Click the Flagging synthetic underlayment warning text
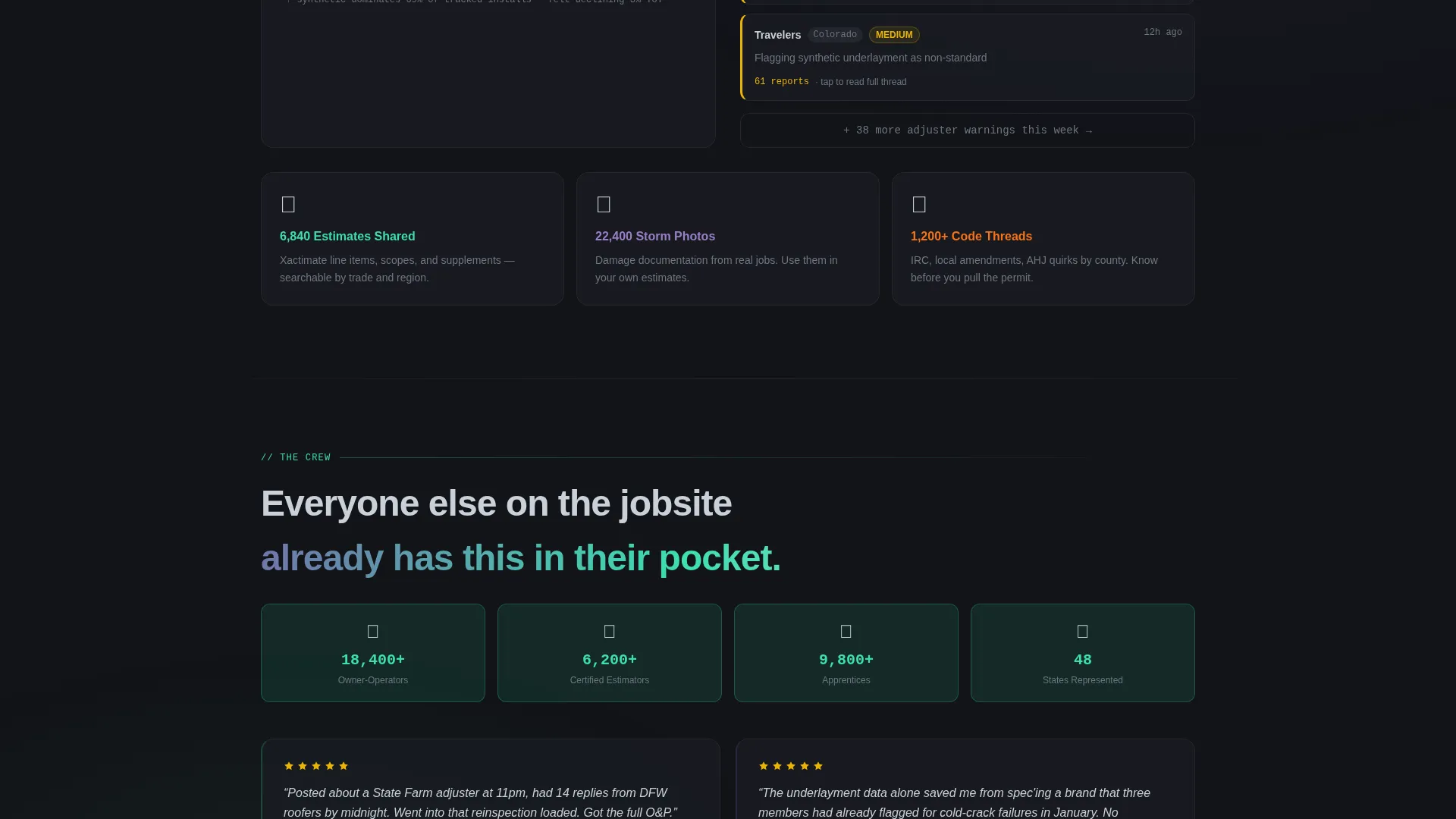The height and width of the screenshot is (819, 1456). pyautogui.click(x=871, y=58)
